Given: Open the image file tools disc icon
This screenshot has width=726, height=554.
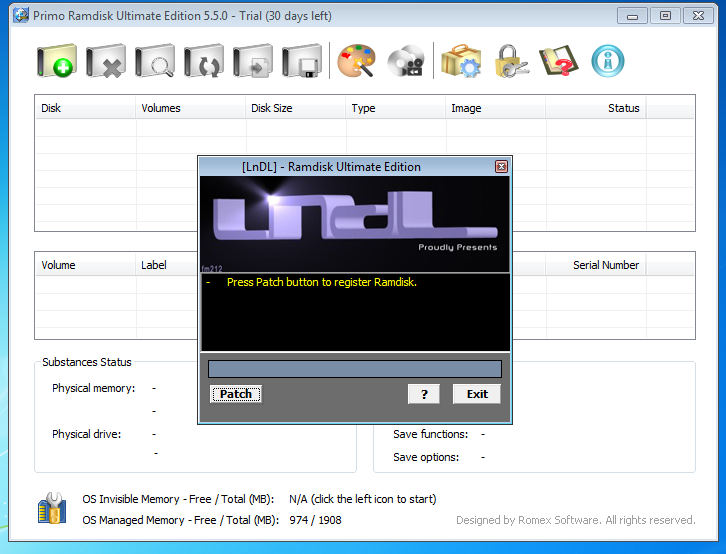Looking at the screenshot, I should 406,61.
